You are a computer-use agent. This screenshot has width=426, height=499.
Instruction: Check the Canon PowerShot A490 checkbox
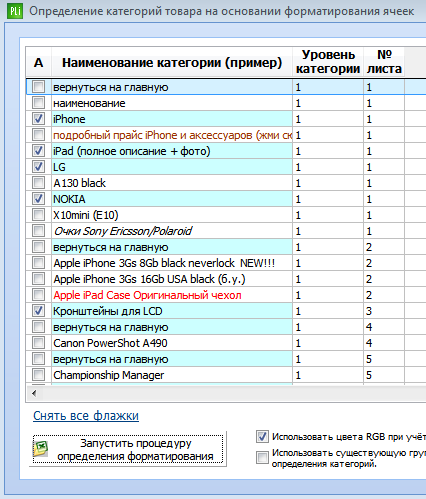[x=38, y=343]
